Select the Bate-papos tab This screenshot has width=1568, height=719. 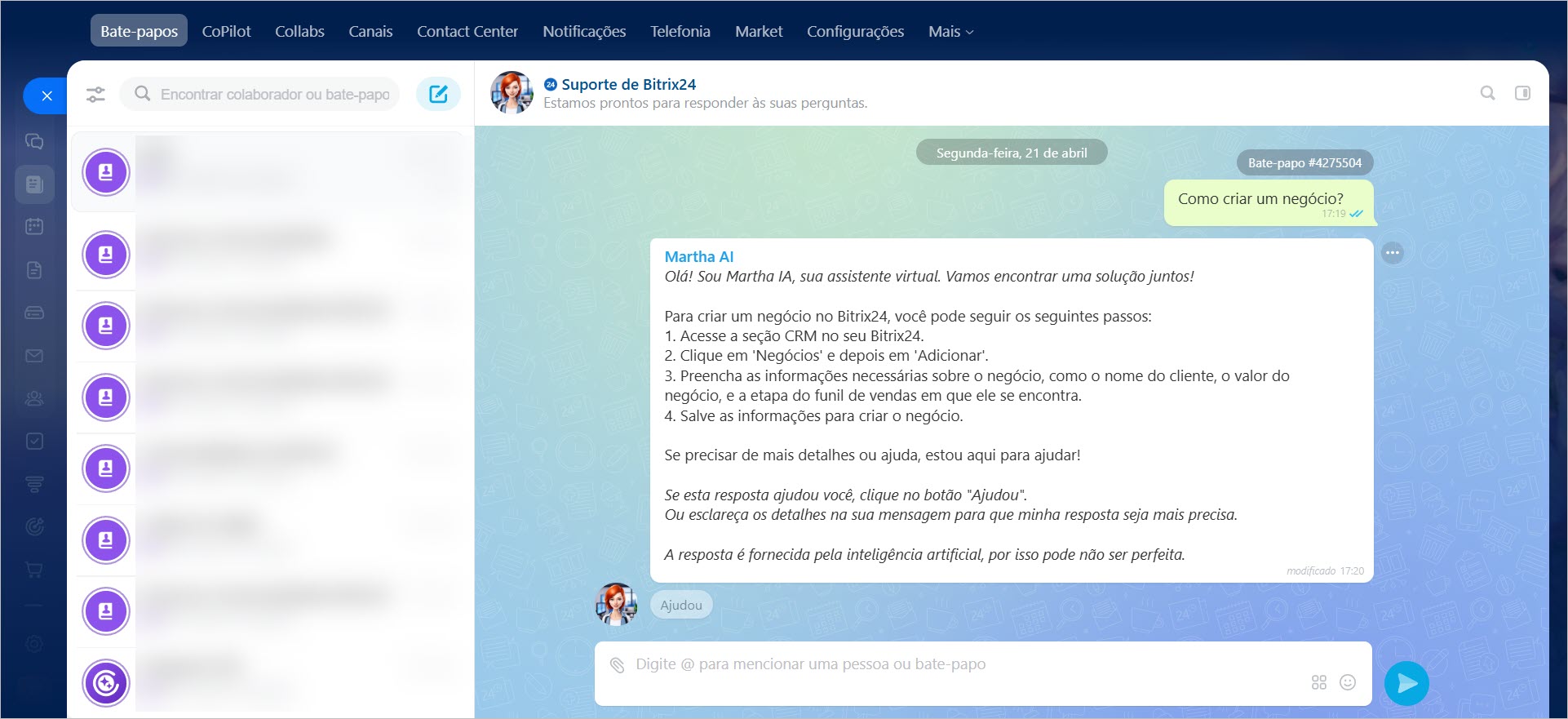139,31
